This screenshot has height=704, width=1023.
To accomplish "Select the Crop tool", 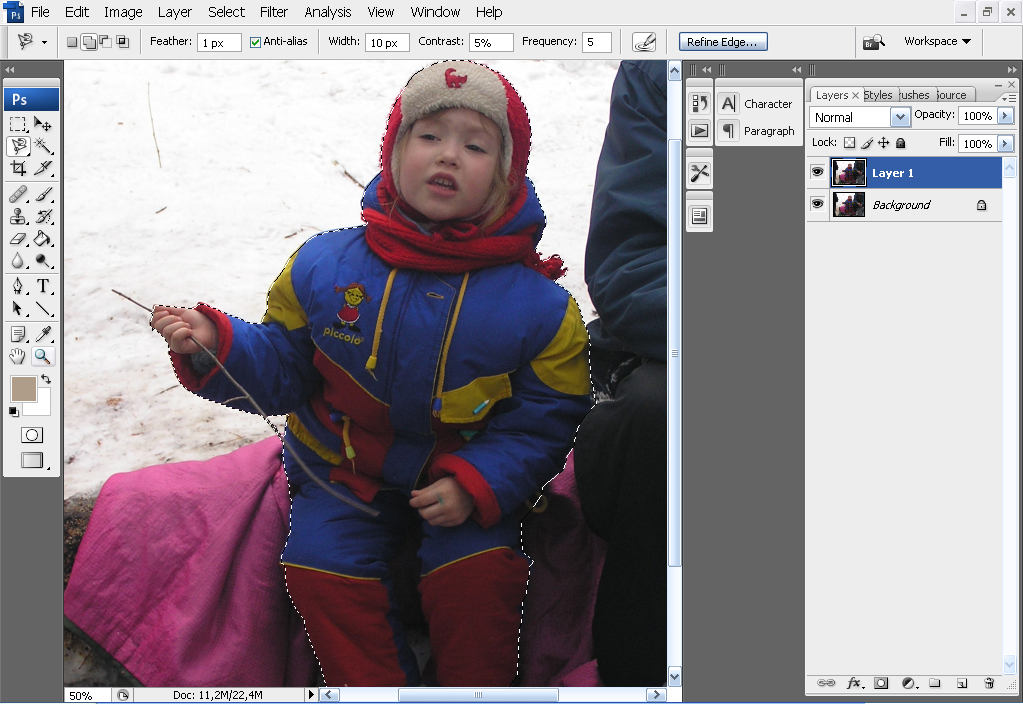I will pyautogui.click(x=18, y=168).
